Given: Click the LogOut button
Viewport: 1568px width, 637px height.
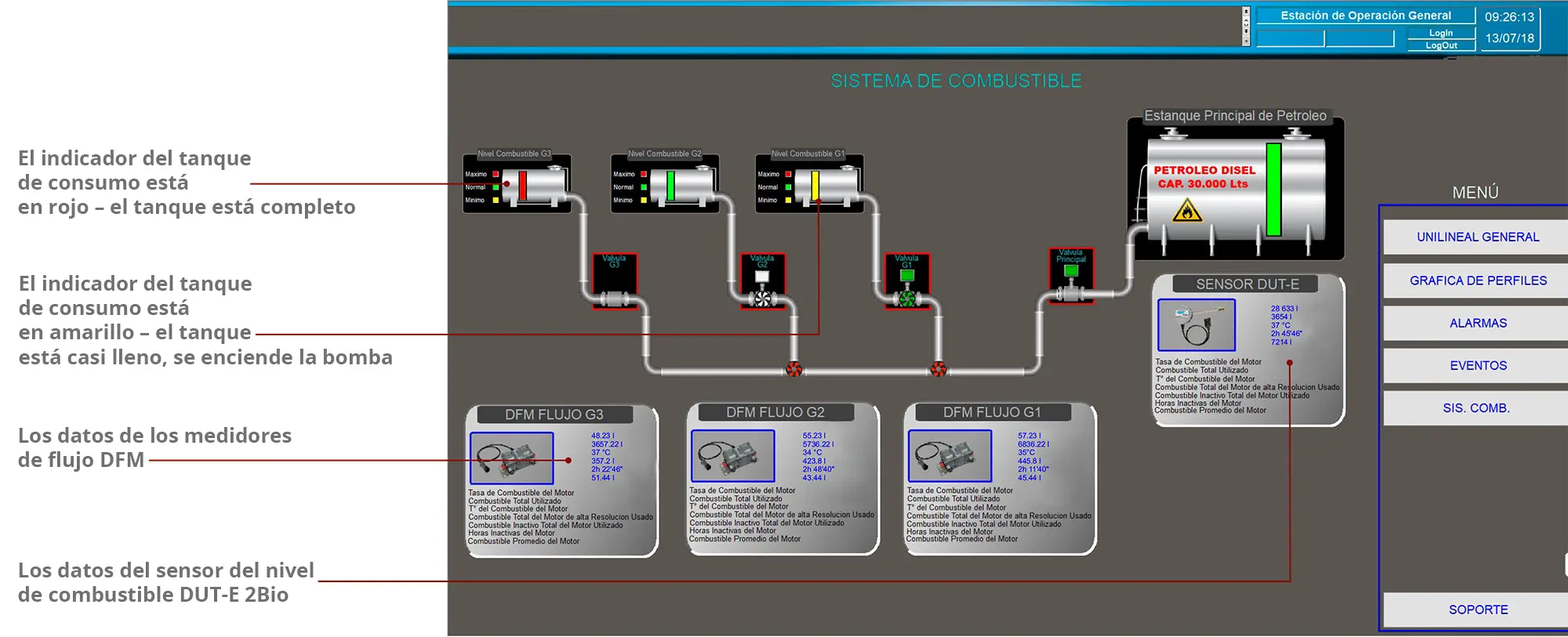Looking at the screenshot, I should 1441,45.
